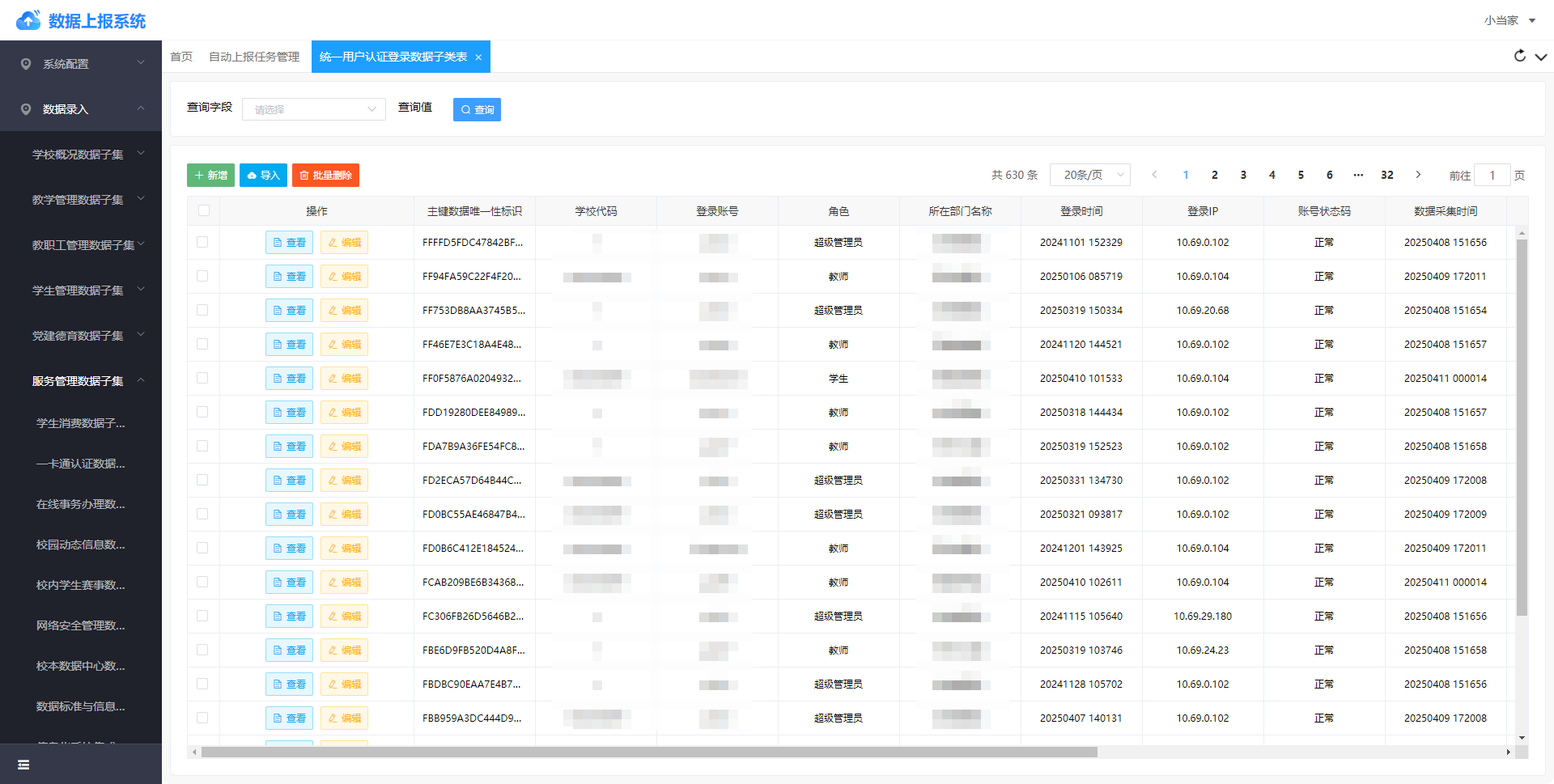Switch to the 自动上报任务管理 tab

pos(253,57)
